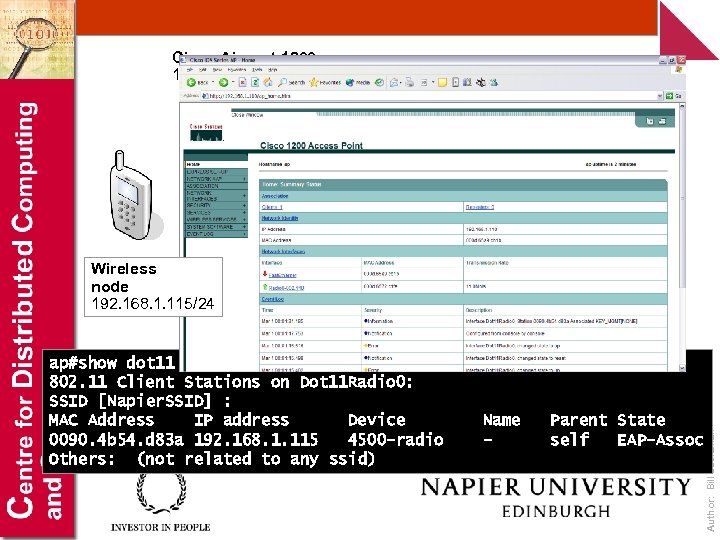Expand the Services sidebar item
The image size is (720, 540).
pos(244,213)
